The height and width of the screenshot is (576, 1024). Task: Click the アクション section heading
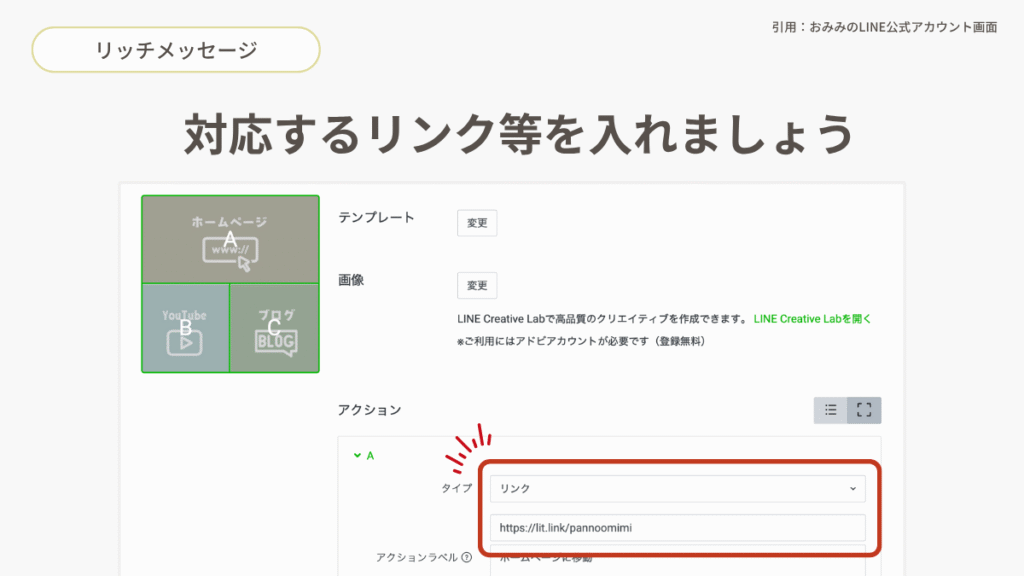pyautogui.click(x=369, y=409)
